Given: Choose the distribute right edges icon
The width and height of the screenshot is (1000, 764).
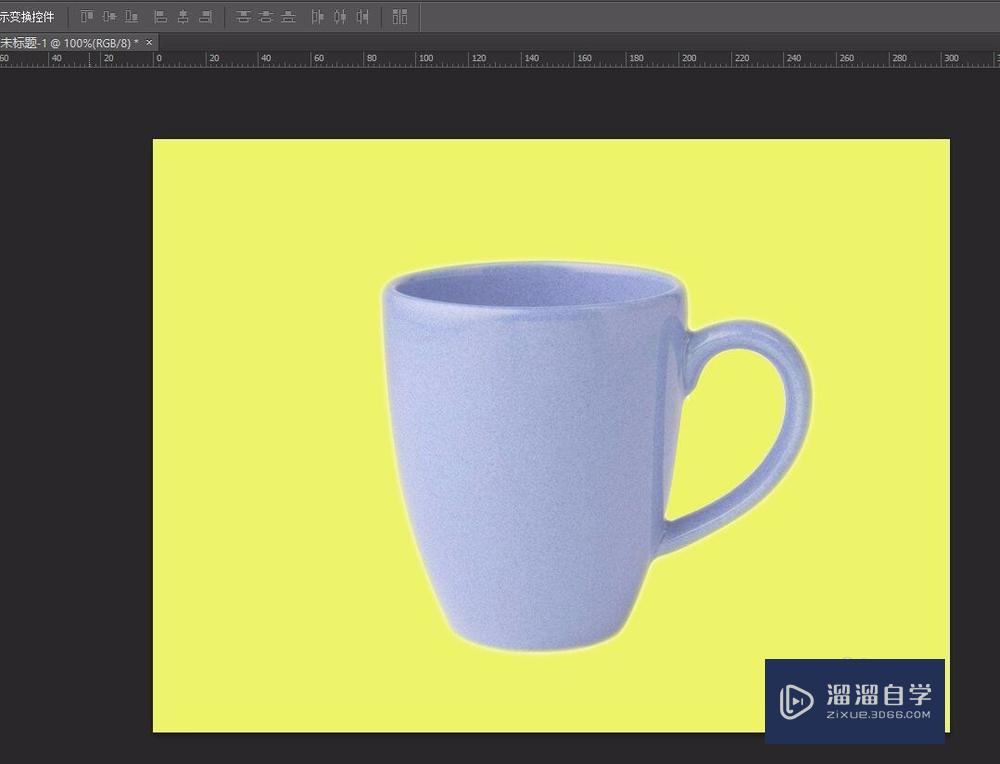Looking at the screenshot, I should pyautogui.click(x=363, y=17).
